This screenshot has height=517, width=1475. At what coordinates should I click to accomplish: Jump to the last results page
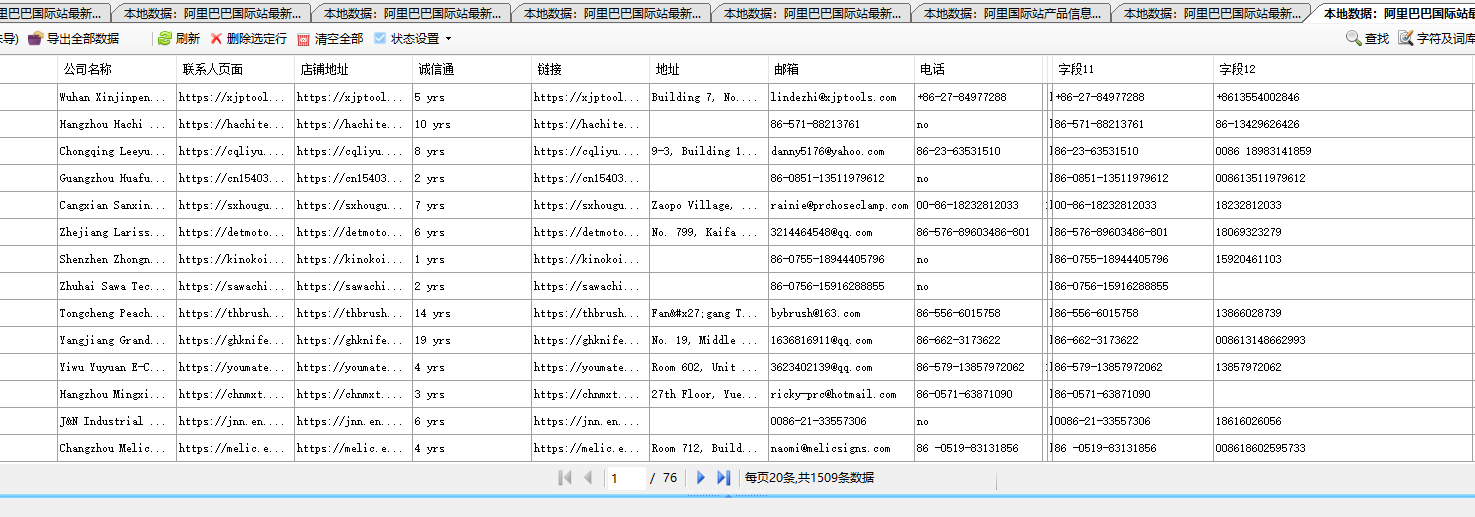[x=724, y=478]
